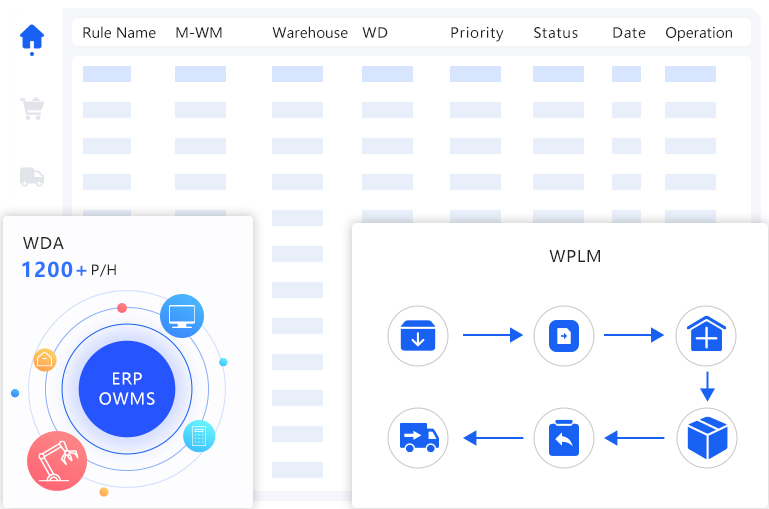Open the delivery truck sidebar icon
This screenshot has width=769, height=509.
tap(32, 177)
